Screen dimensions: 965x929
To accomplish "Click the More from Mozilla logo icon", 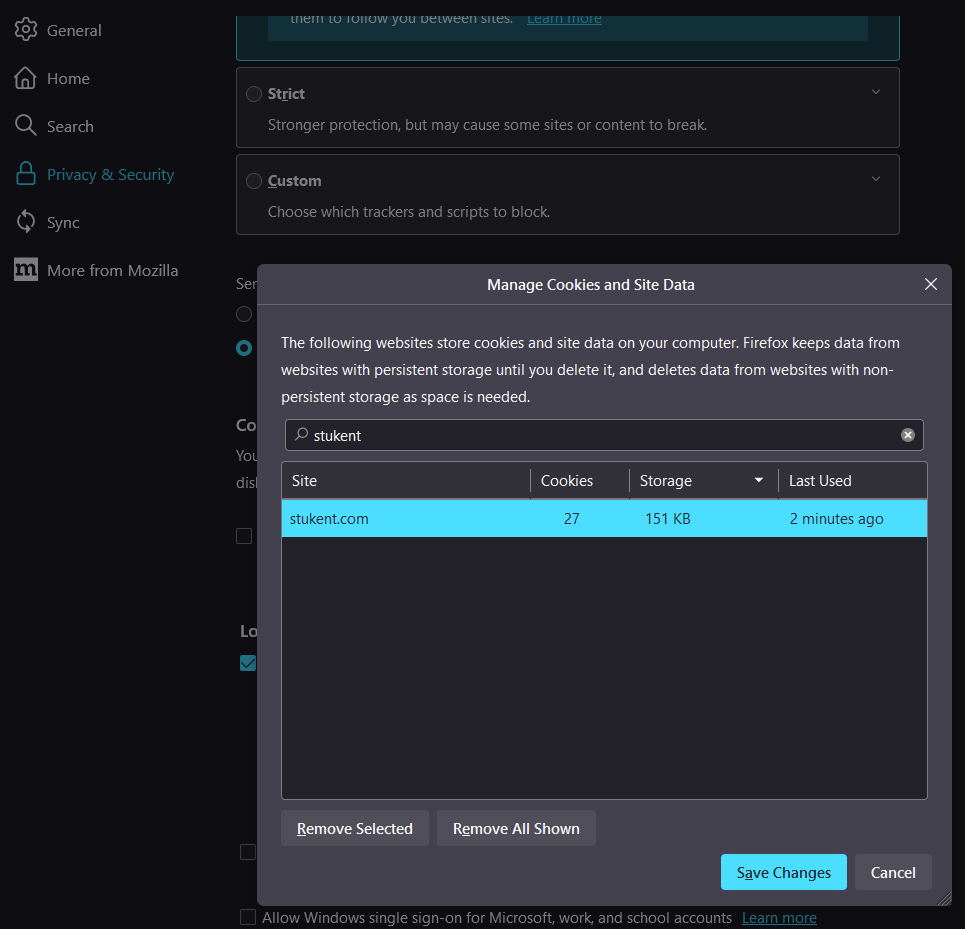I will (x=25, y=269).
